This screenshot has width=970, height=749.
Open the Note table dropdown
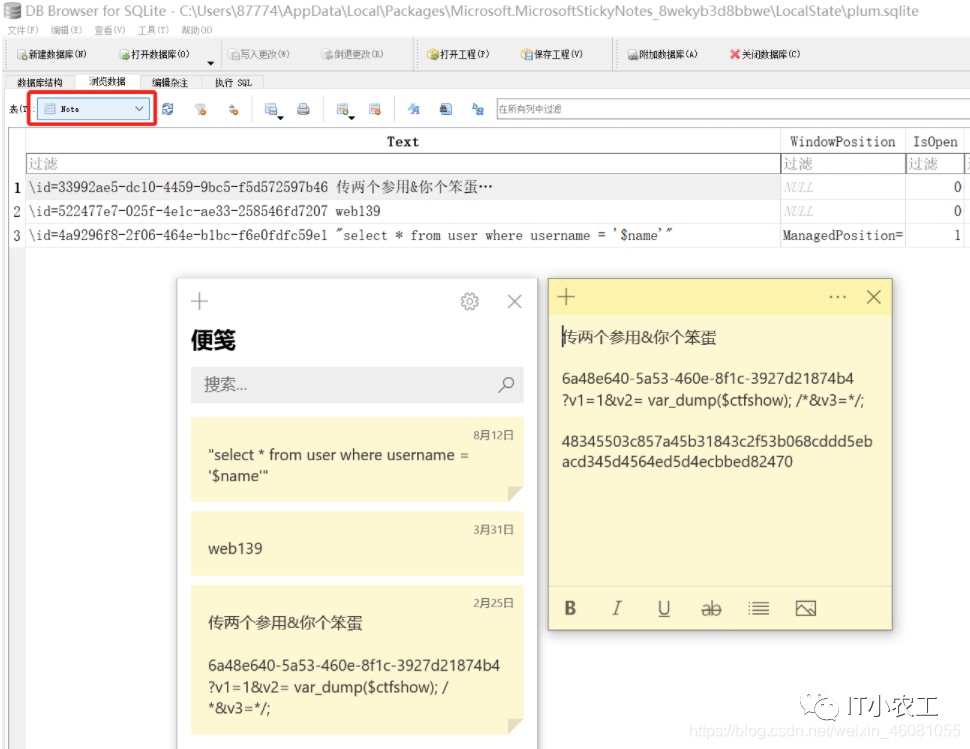(x=92, y=109)
